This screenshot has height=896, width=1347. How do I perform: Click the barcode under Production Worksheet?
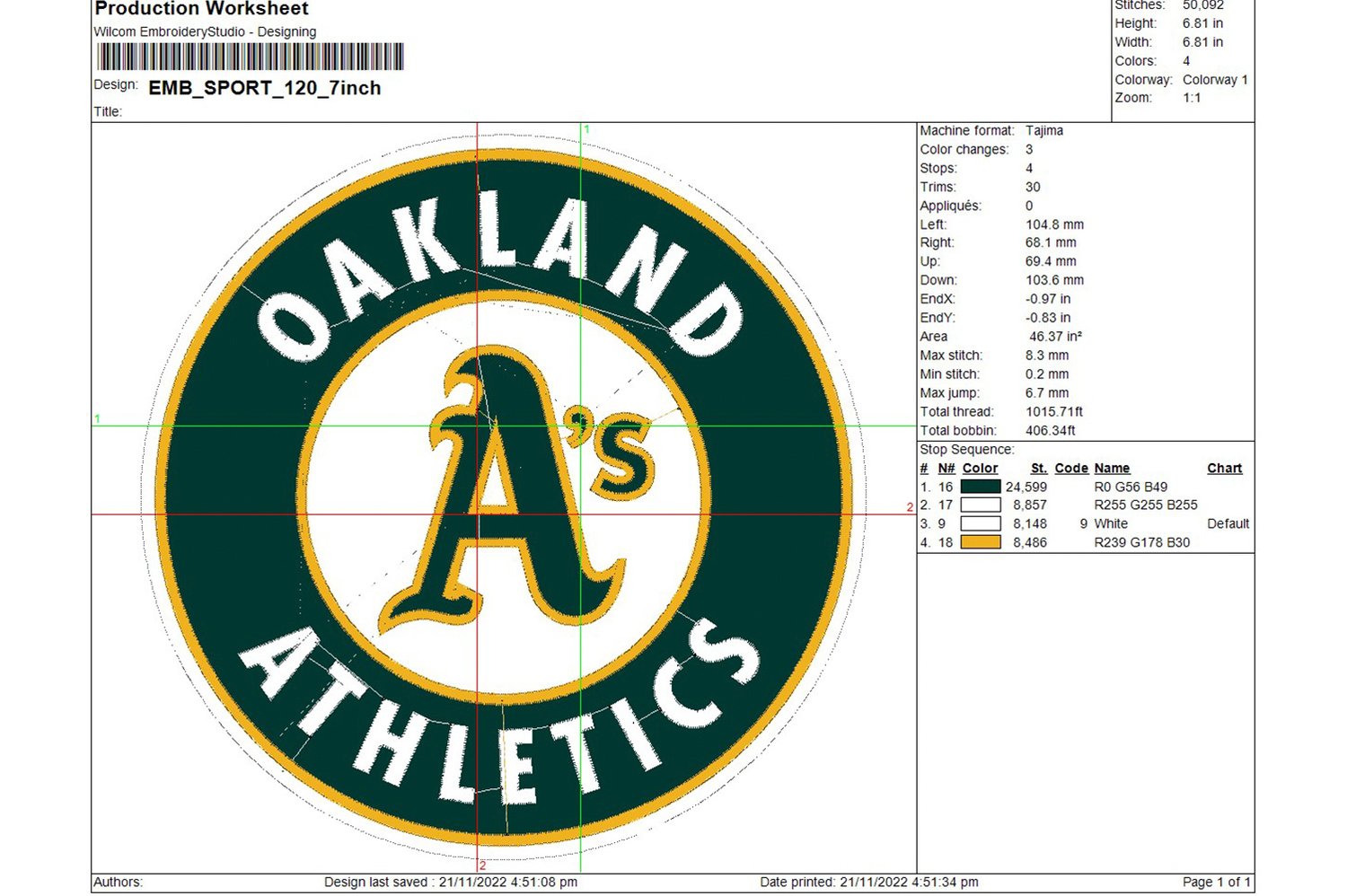251,57
